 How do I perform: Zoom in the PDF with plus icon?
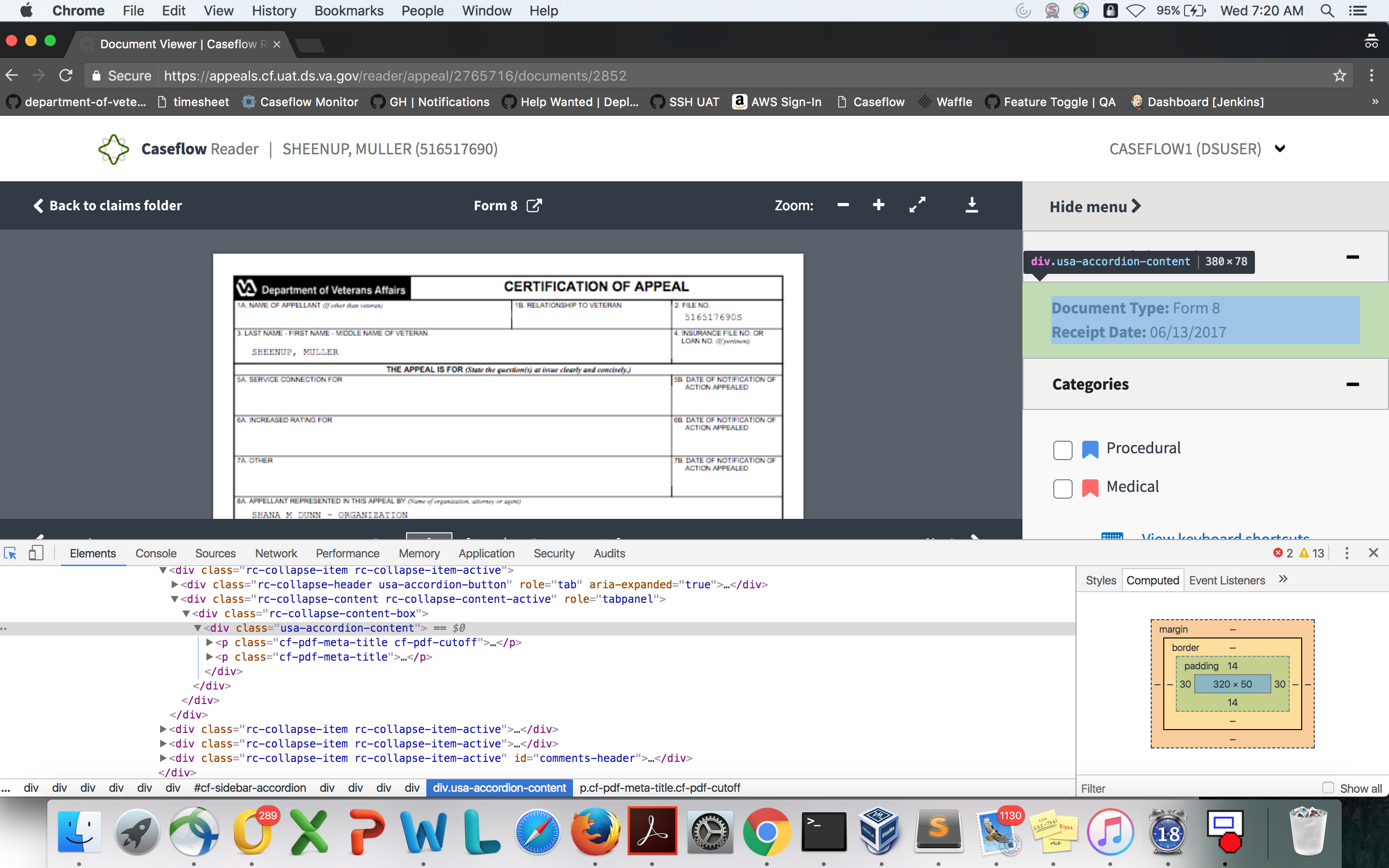[878, 205]
